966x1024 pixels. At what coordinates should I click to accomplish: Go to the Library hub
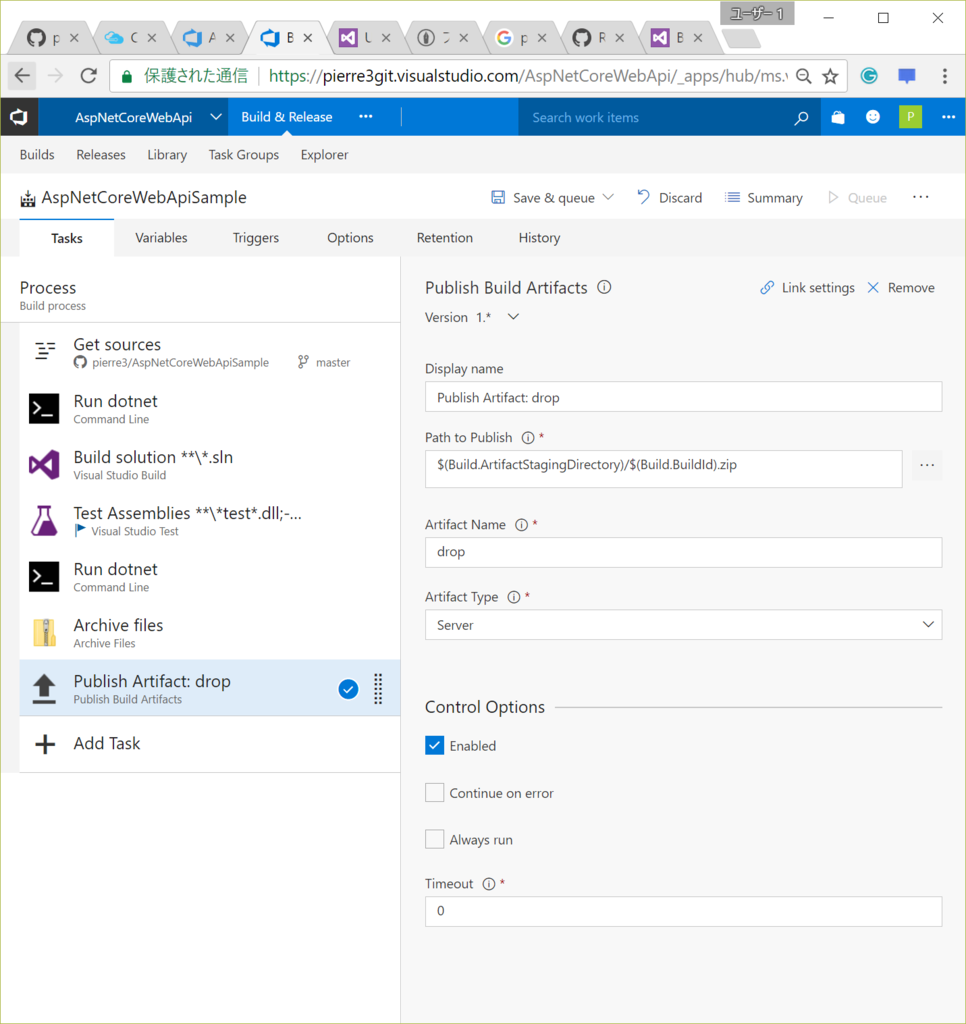point(167,155)
